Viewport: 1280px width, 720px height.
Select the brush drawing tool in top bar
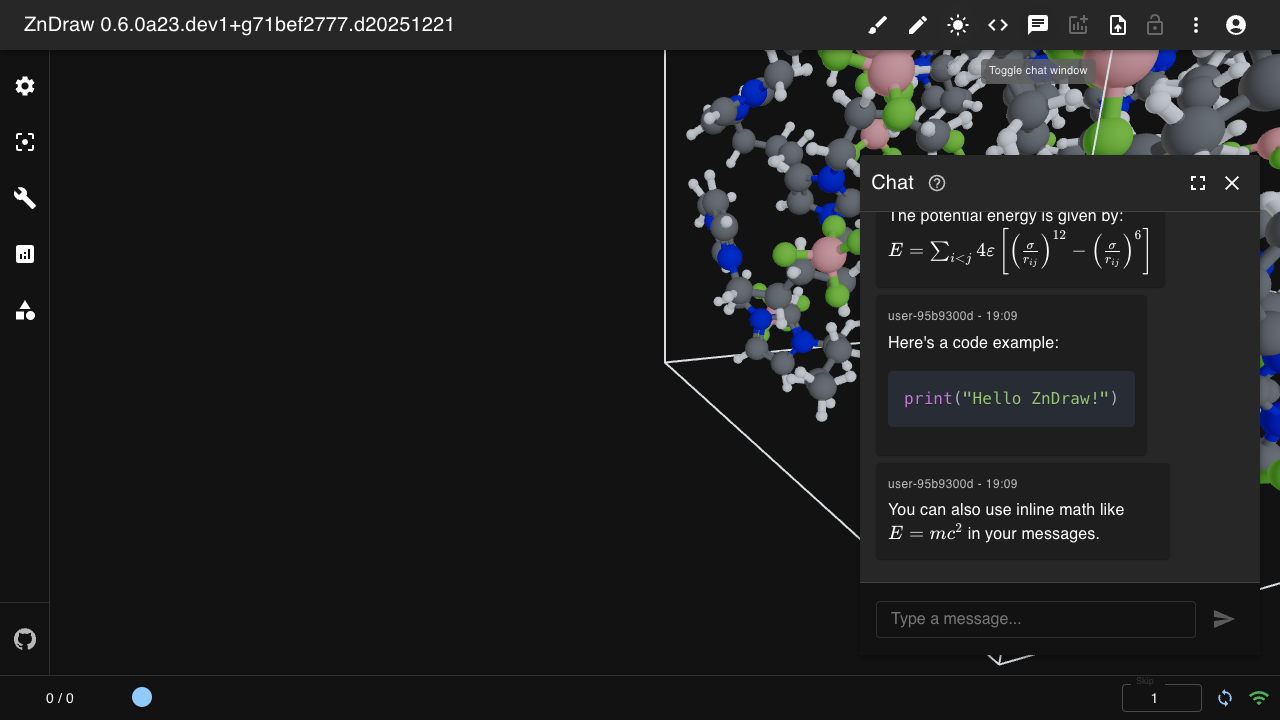[878, 25]
